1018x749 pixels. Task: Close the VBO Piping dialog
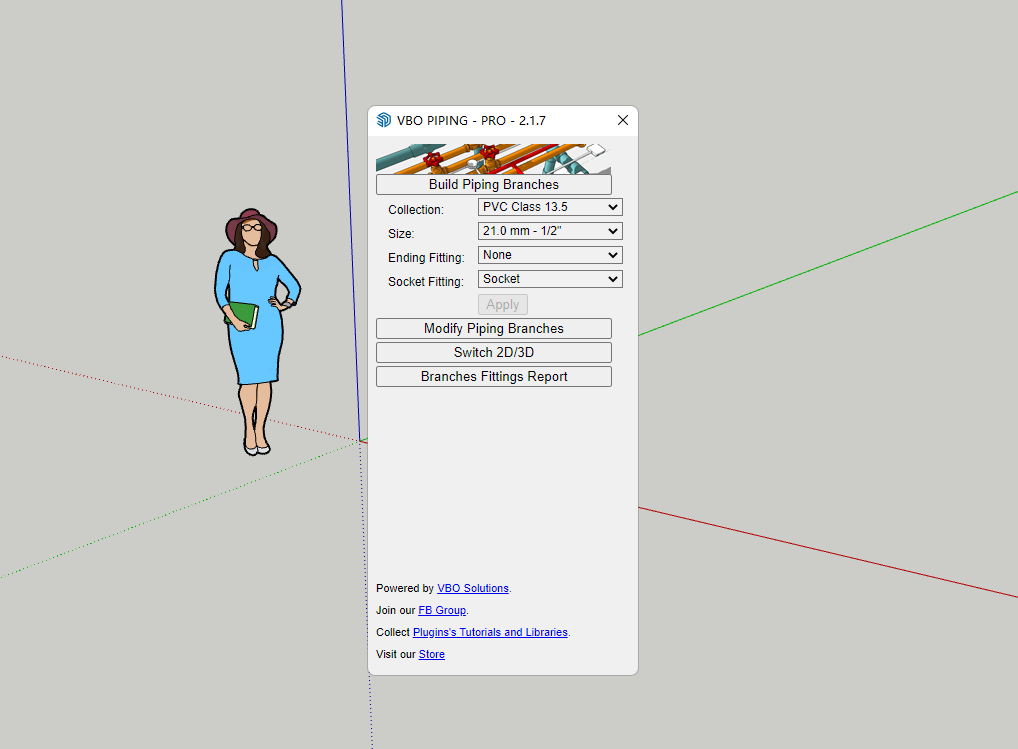click(x=622, y=120)
